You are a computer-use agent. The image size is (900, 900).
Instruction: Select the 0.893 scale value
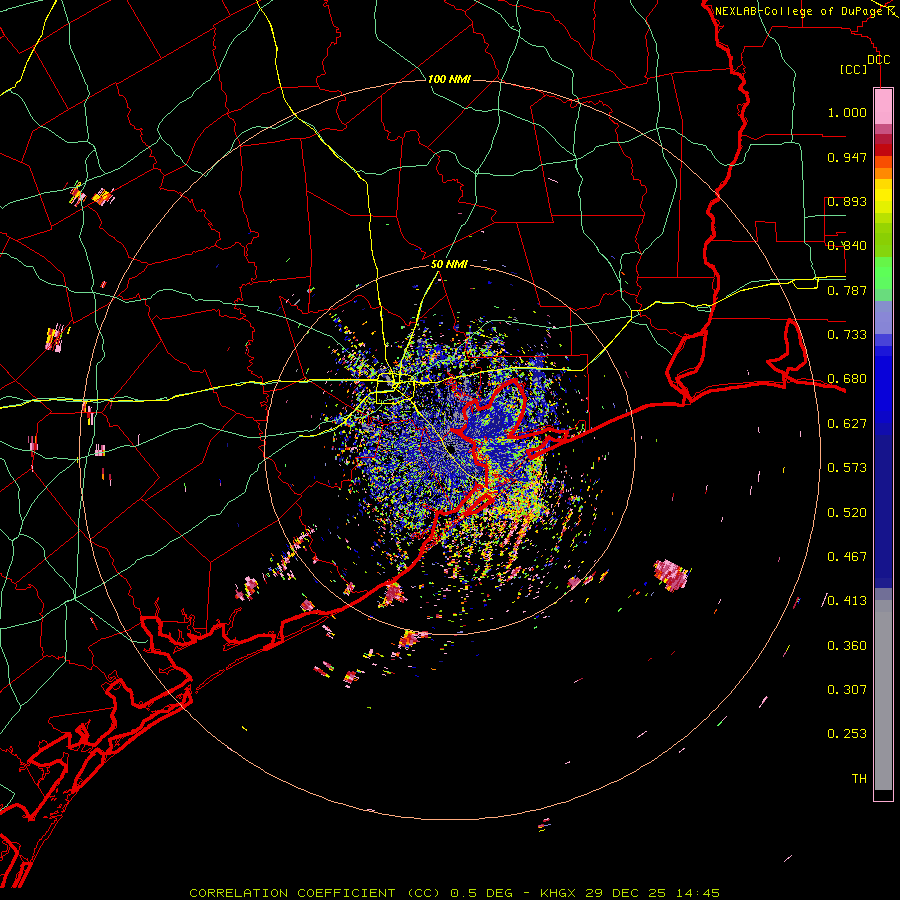[x=847, y=201]
